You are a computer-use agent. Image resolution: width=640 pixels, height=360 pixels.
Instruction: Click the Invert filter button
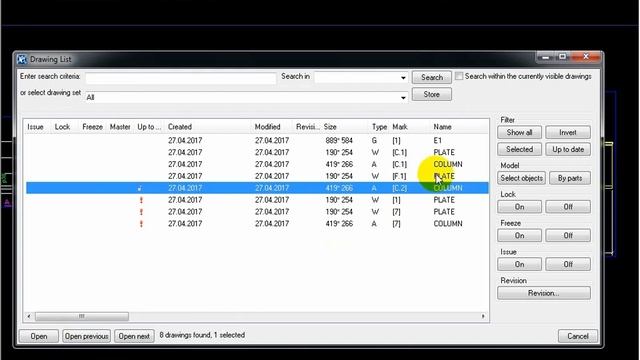(568, 132)
